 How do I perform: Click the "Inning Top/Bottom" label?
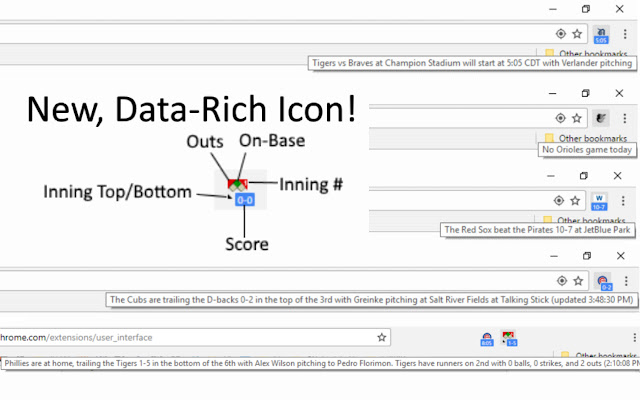click(118, 192)
